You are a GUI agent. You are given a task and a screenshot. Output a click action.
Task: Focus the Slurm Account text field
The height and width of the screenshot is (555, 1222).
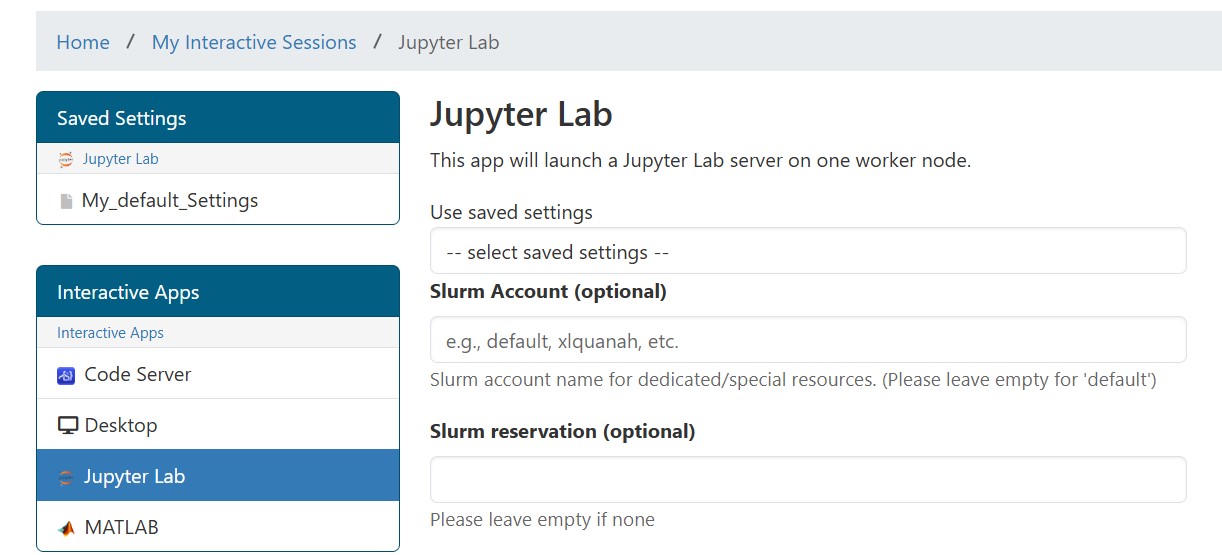(x=807, y=341)
